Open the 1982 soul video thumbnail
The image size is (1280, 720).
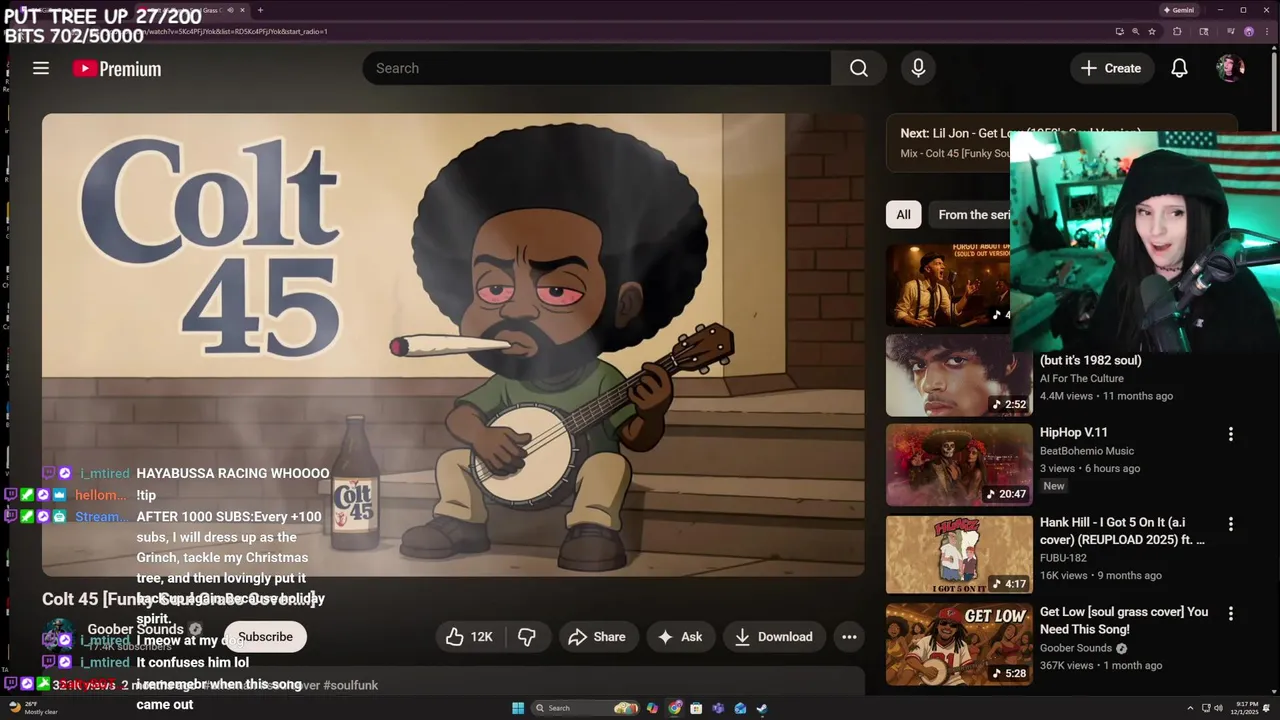coord(959,375)
